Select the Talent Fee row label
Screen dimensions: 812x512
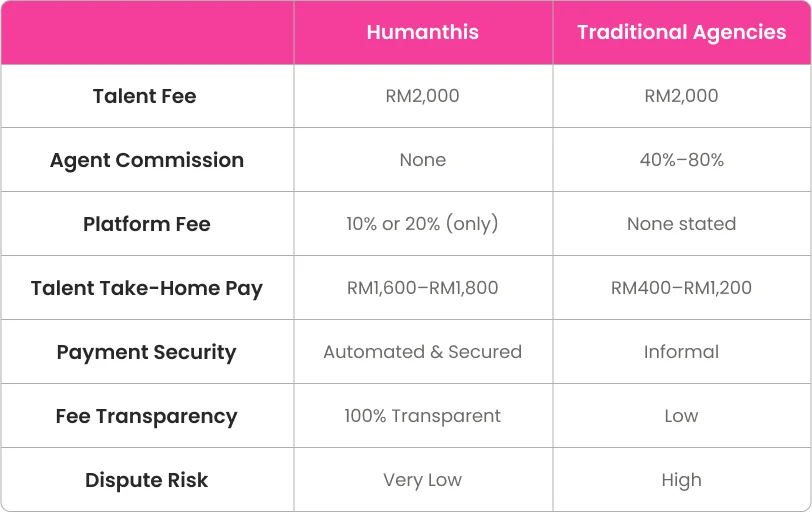tap(145, 96)
